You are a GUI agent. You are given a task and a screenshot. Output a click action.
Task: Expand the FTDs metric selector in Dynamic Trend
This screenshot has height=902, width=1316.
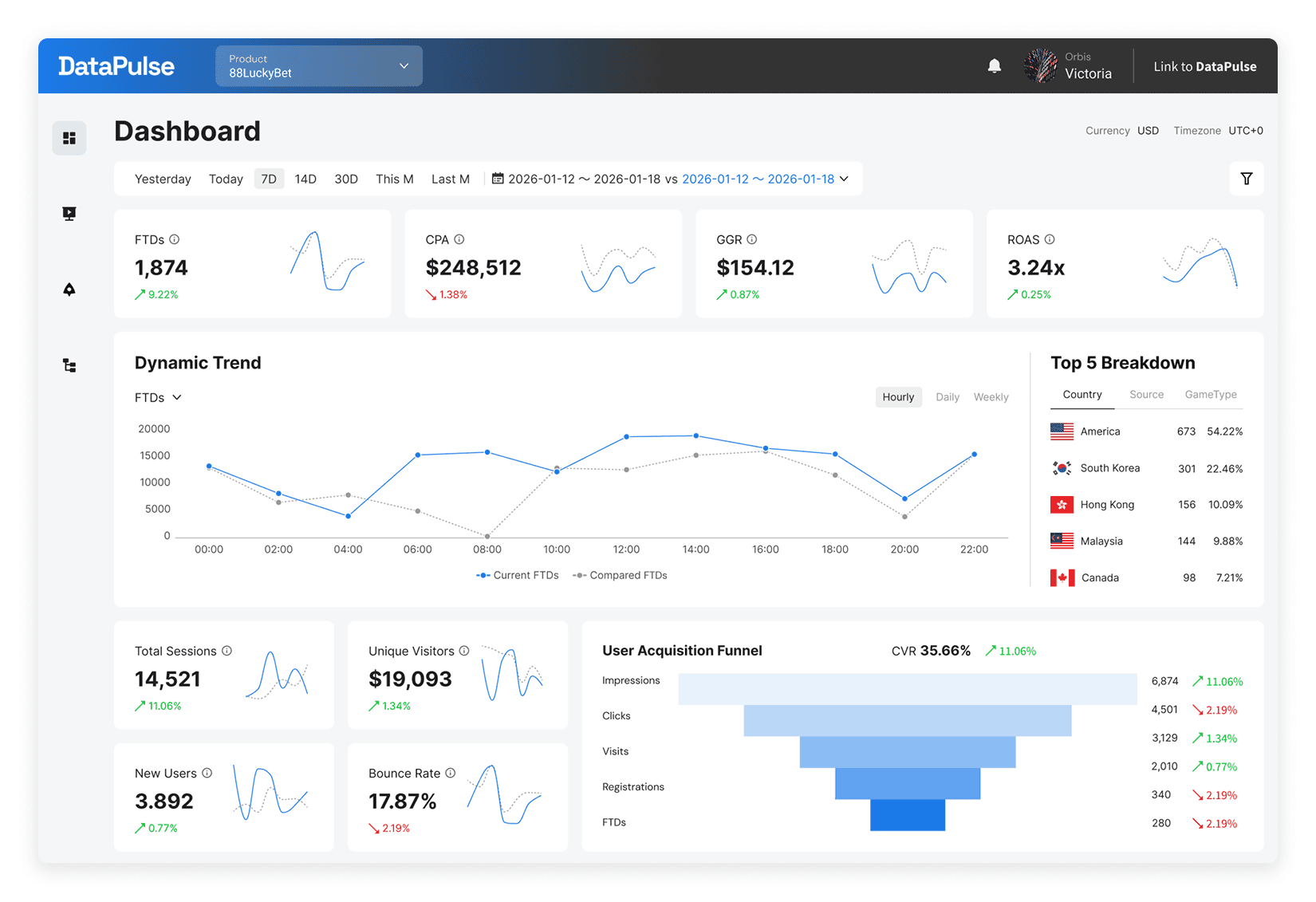[158, 397]
